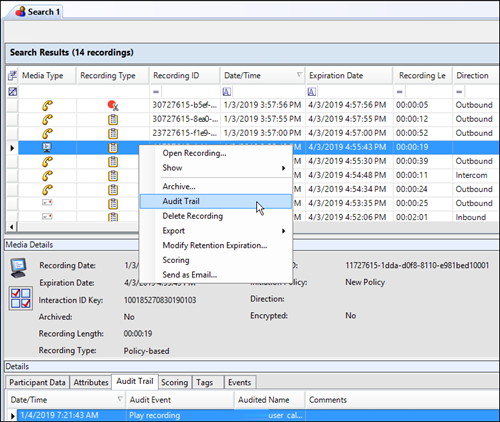Click phone media icon in the 00:00:39 row
This screenshot has width=500, height=422.
tap(47, 162)
